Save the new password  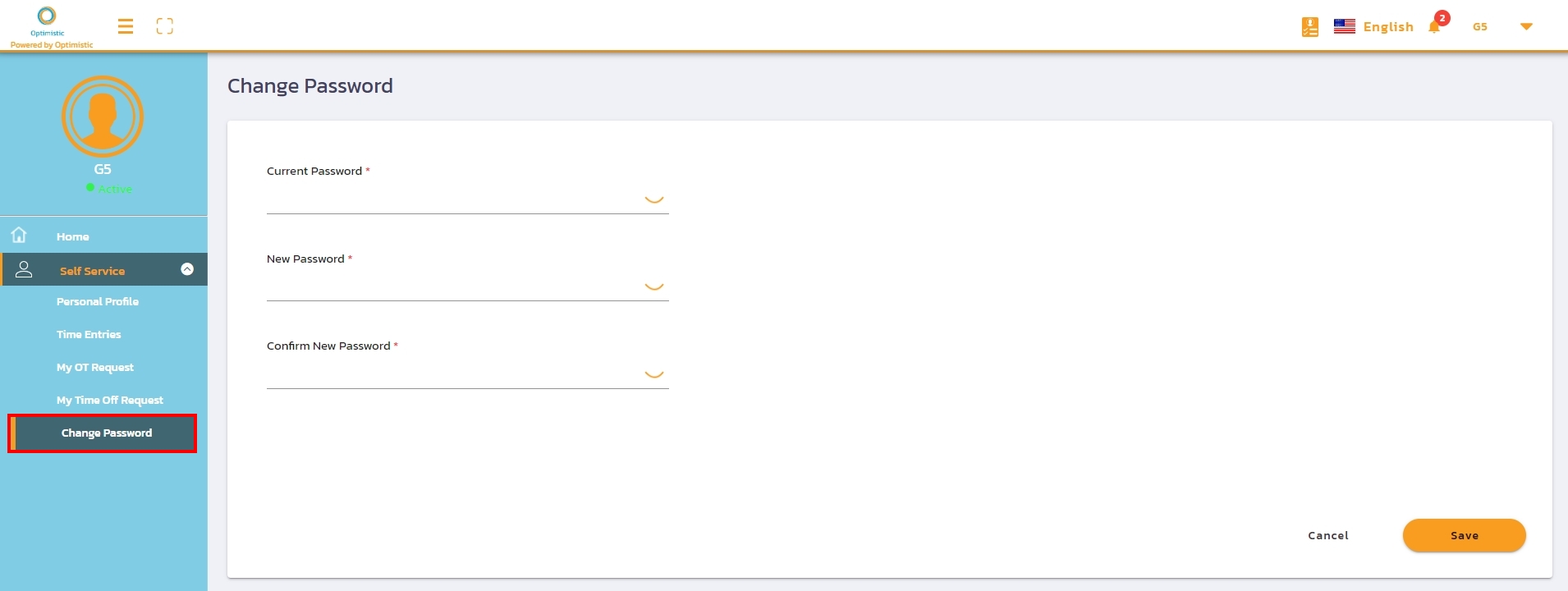tap(1464, 535)
